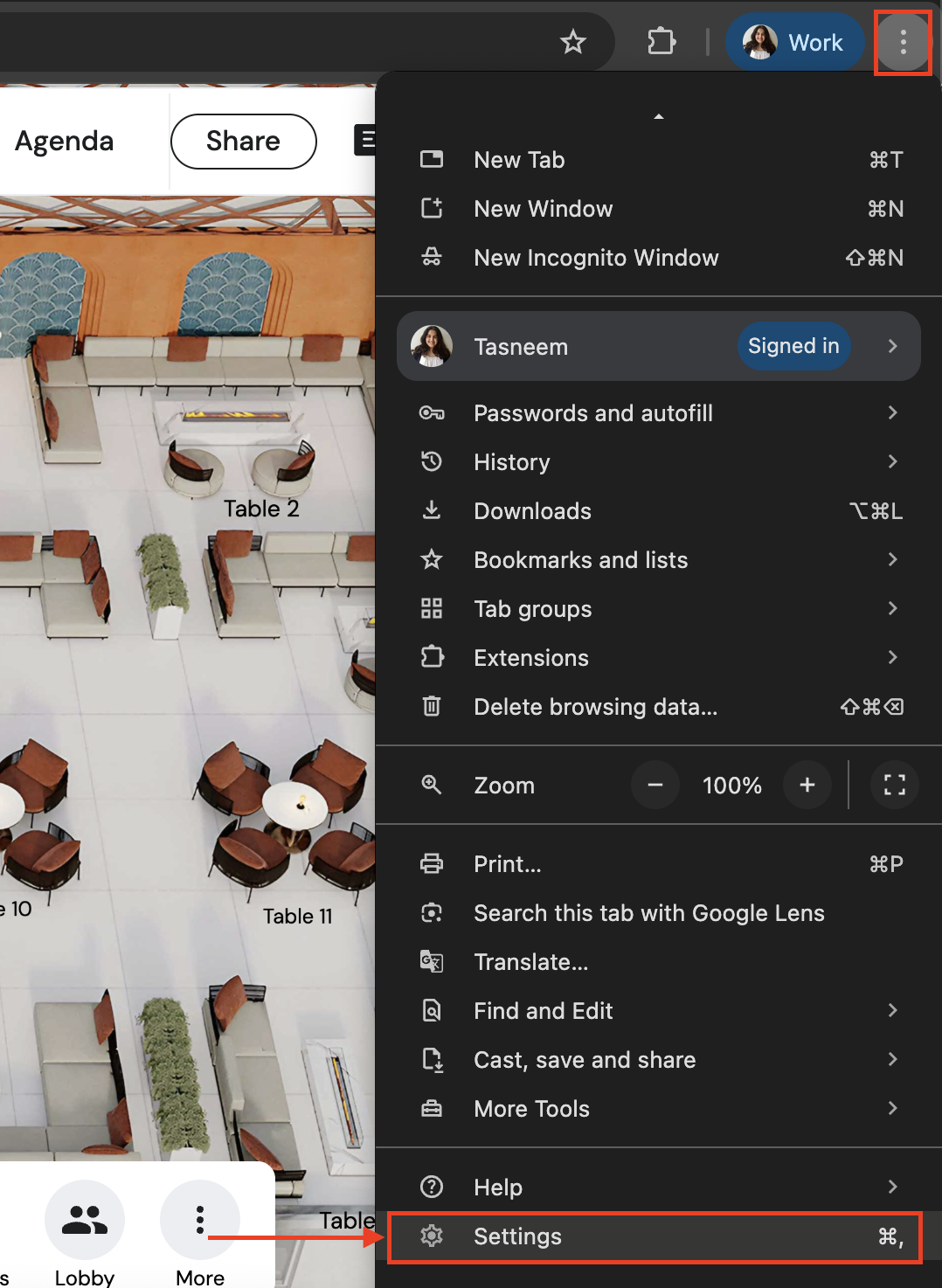This screenshot has height=1288, width=942.
Task: Click the Delete browsing data trash icon
Action: tap(432, 706)
